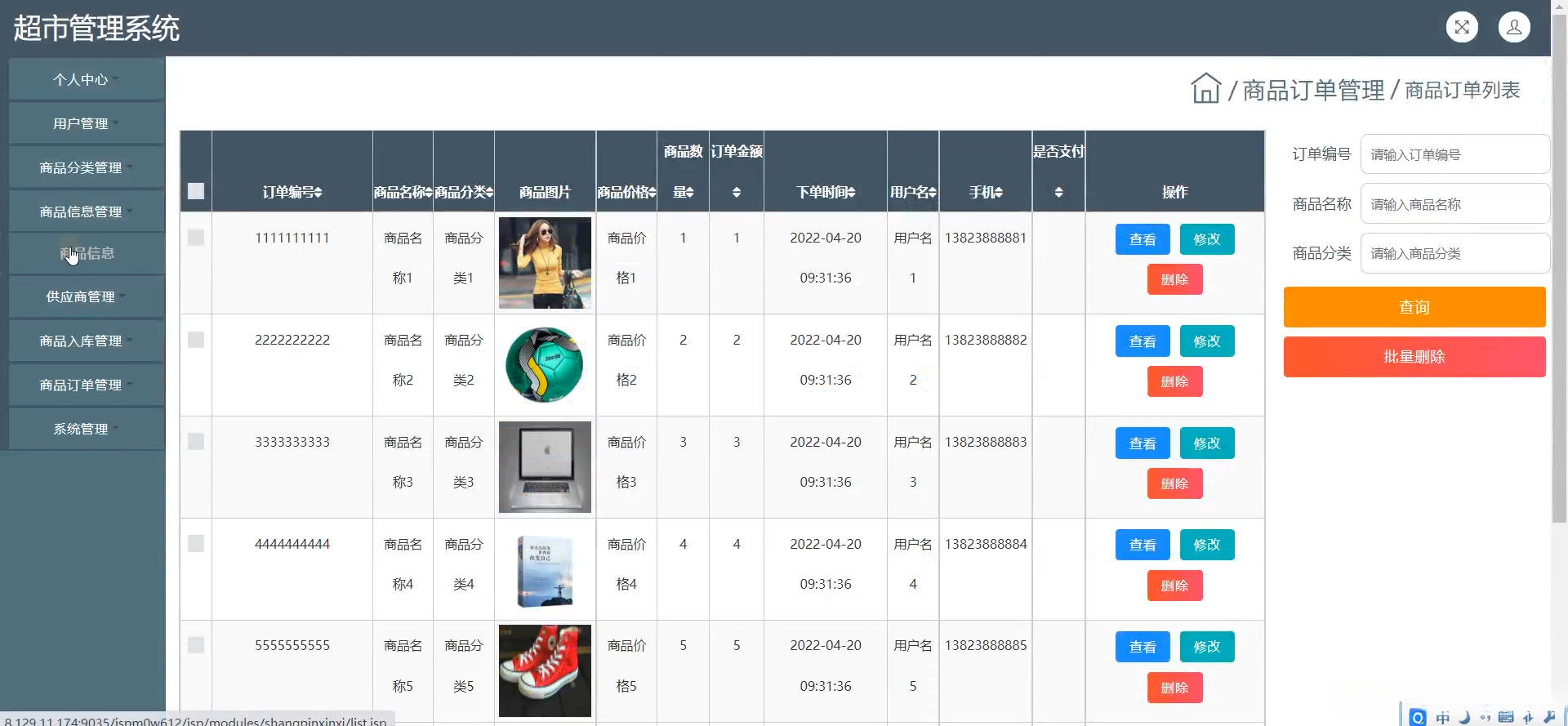The height and width of the screenshot is (726, 1568).
Task: Go to home via the house icon
Action: [x=1205, y=88]
